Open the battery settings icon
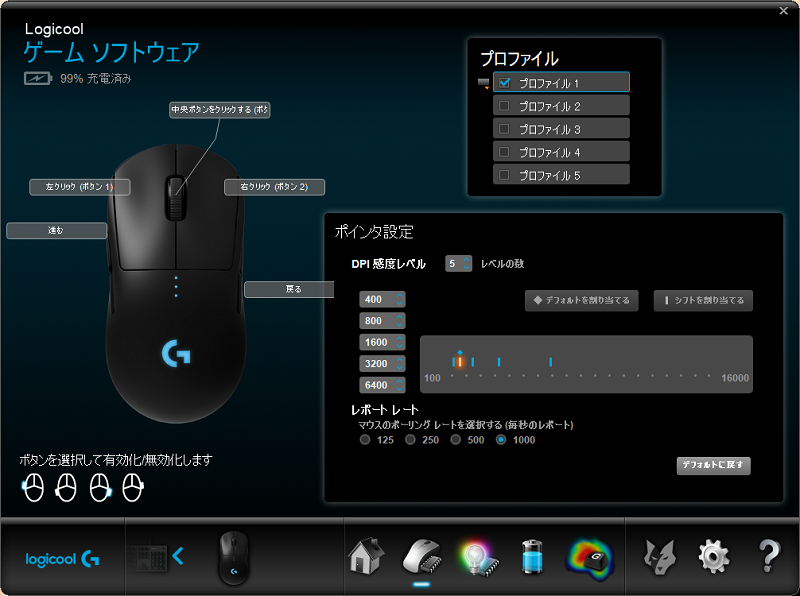 (532, 557)
